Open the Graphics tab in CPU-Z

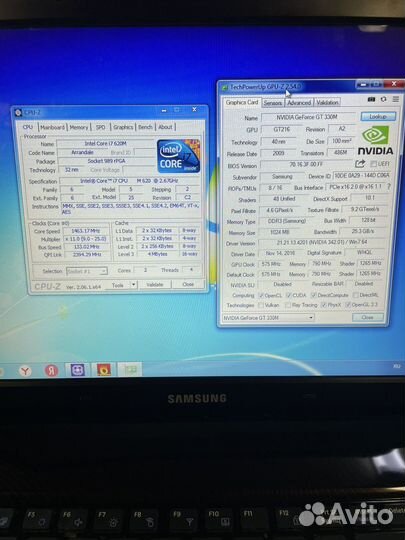123,127
